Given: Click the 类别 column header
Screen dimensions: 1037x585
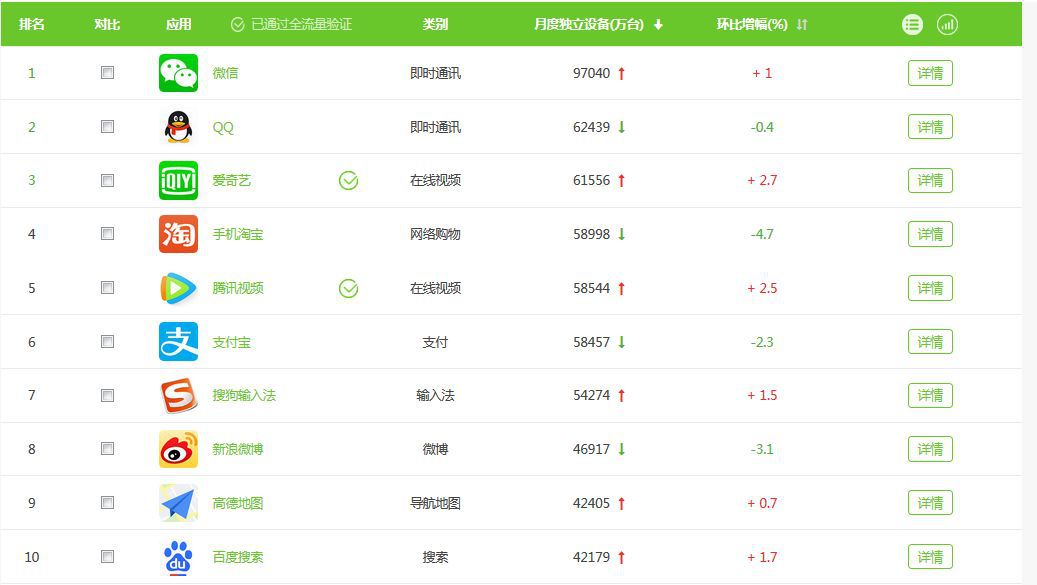Looking at the screenshot, I should [435, 24].
